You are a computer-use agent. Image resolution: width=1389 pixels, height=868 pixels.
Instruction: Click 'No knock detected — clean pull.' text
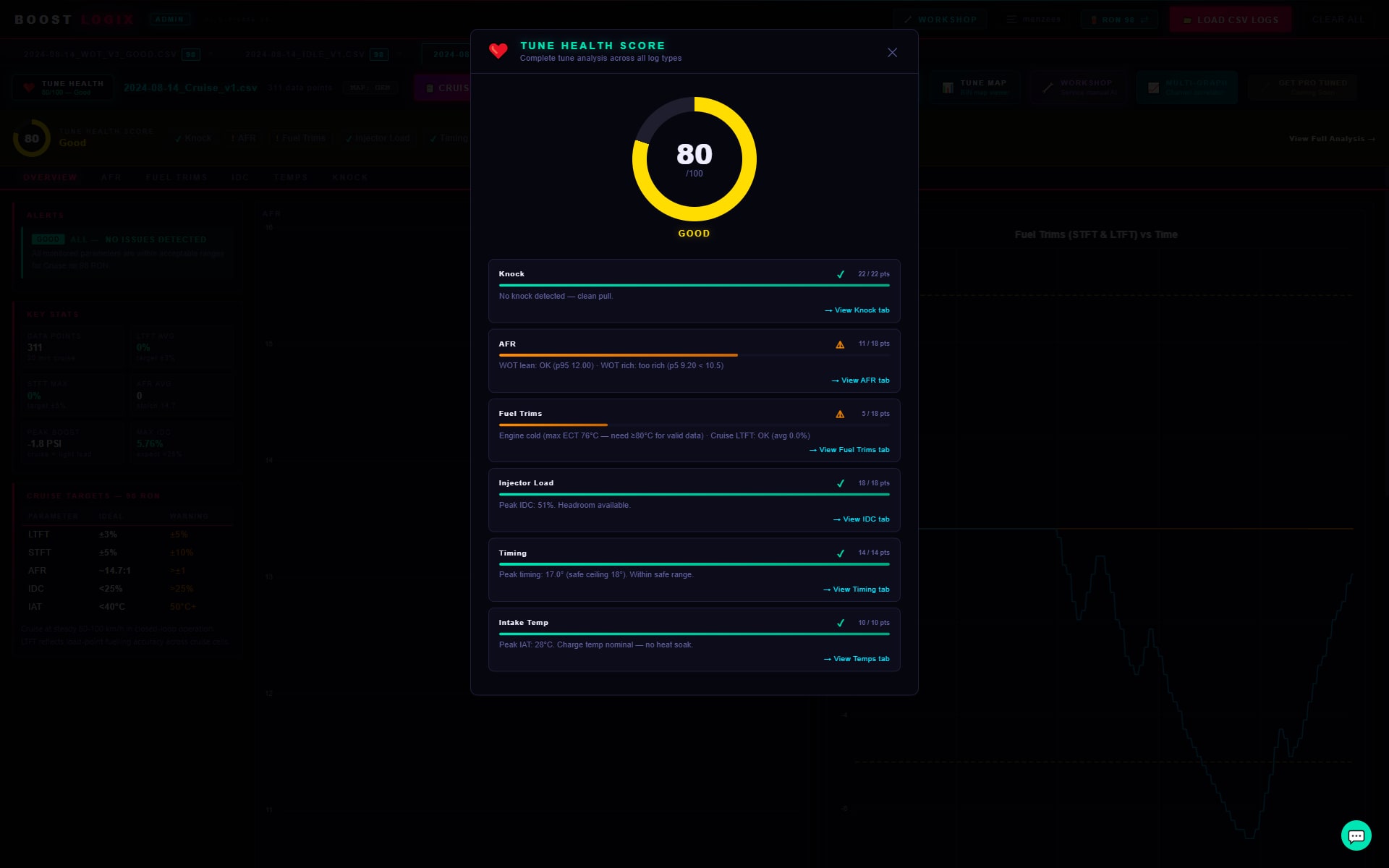[x=556, y=297]
